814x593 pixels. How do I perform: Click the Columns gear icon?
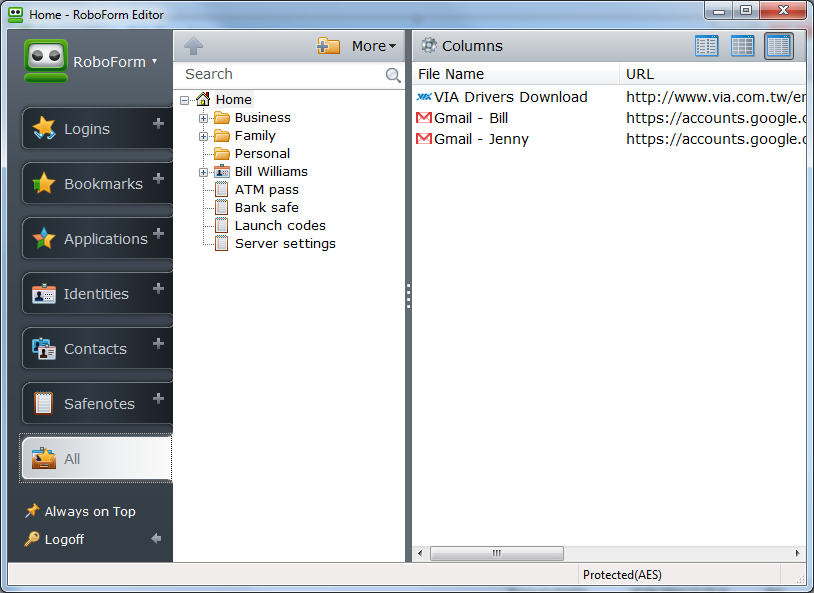point(429,45)
